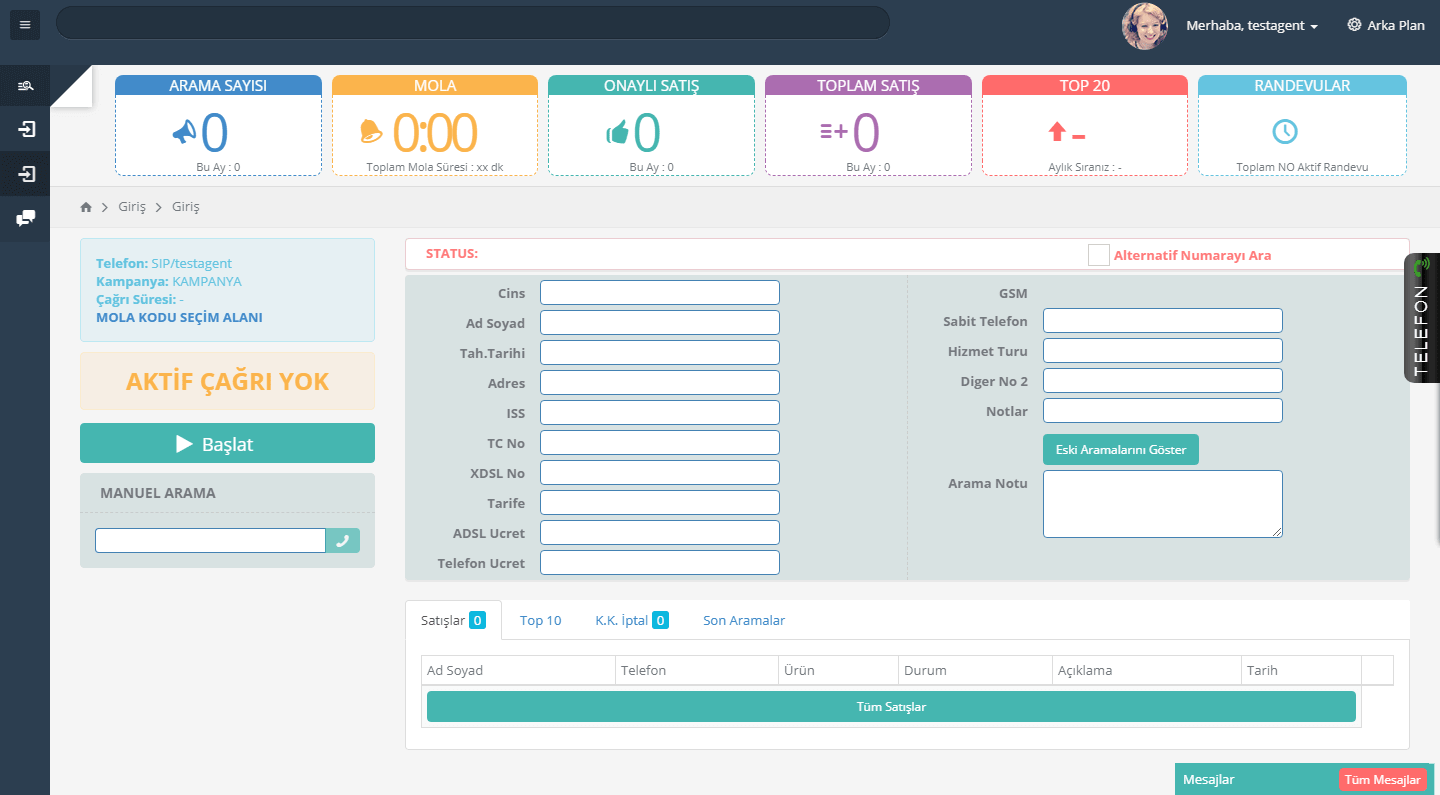Click the phone call button in Manuel Arama

[343, 541]
